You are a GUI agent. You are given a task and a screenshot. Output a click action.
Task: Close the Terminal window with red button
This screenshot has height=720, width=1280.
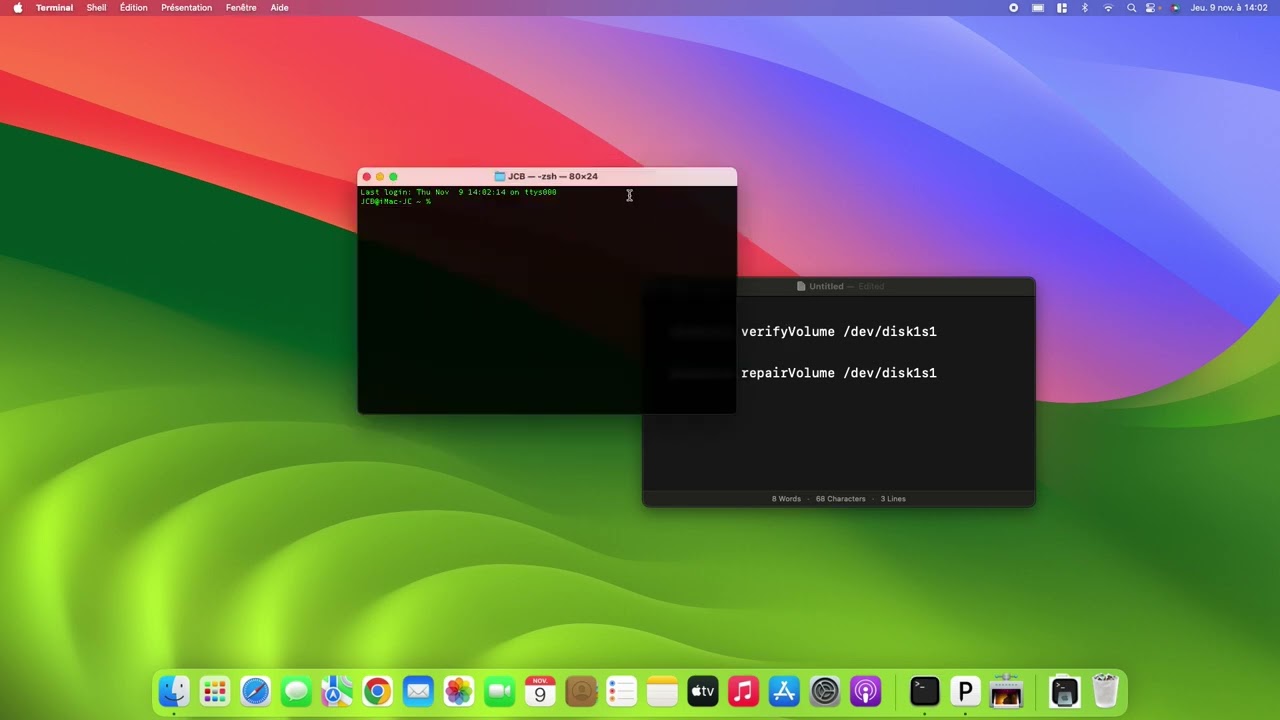(366, 177)
